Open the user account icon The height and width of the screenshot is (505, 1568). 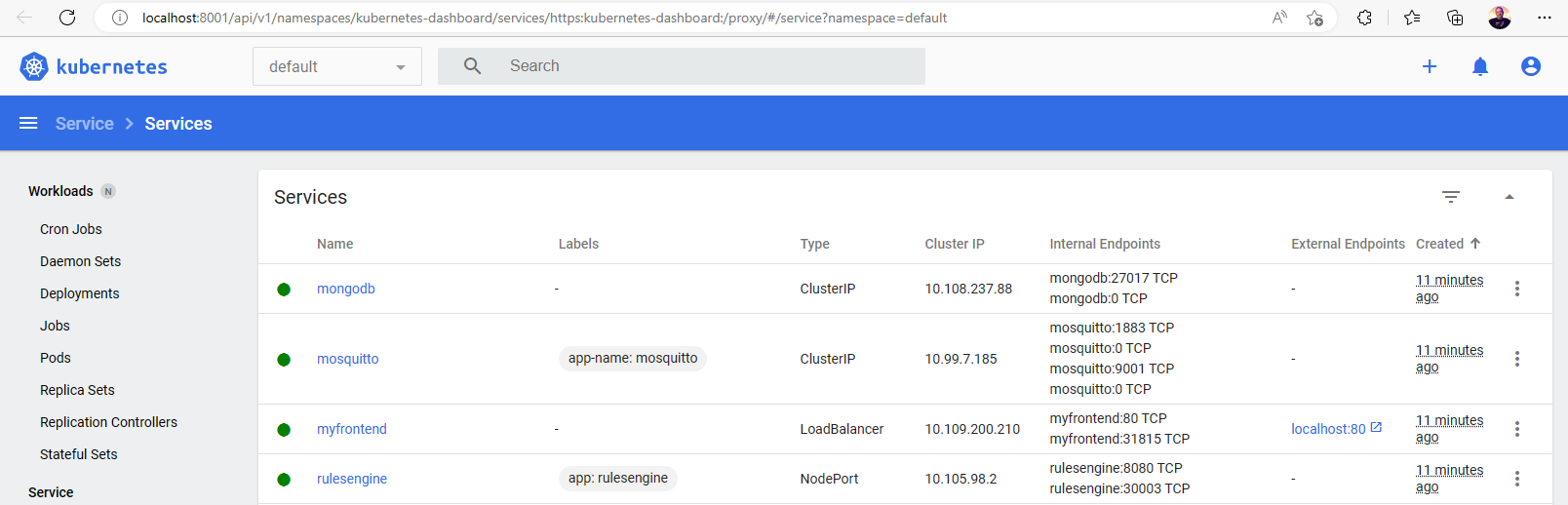[1531, 66]
